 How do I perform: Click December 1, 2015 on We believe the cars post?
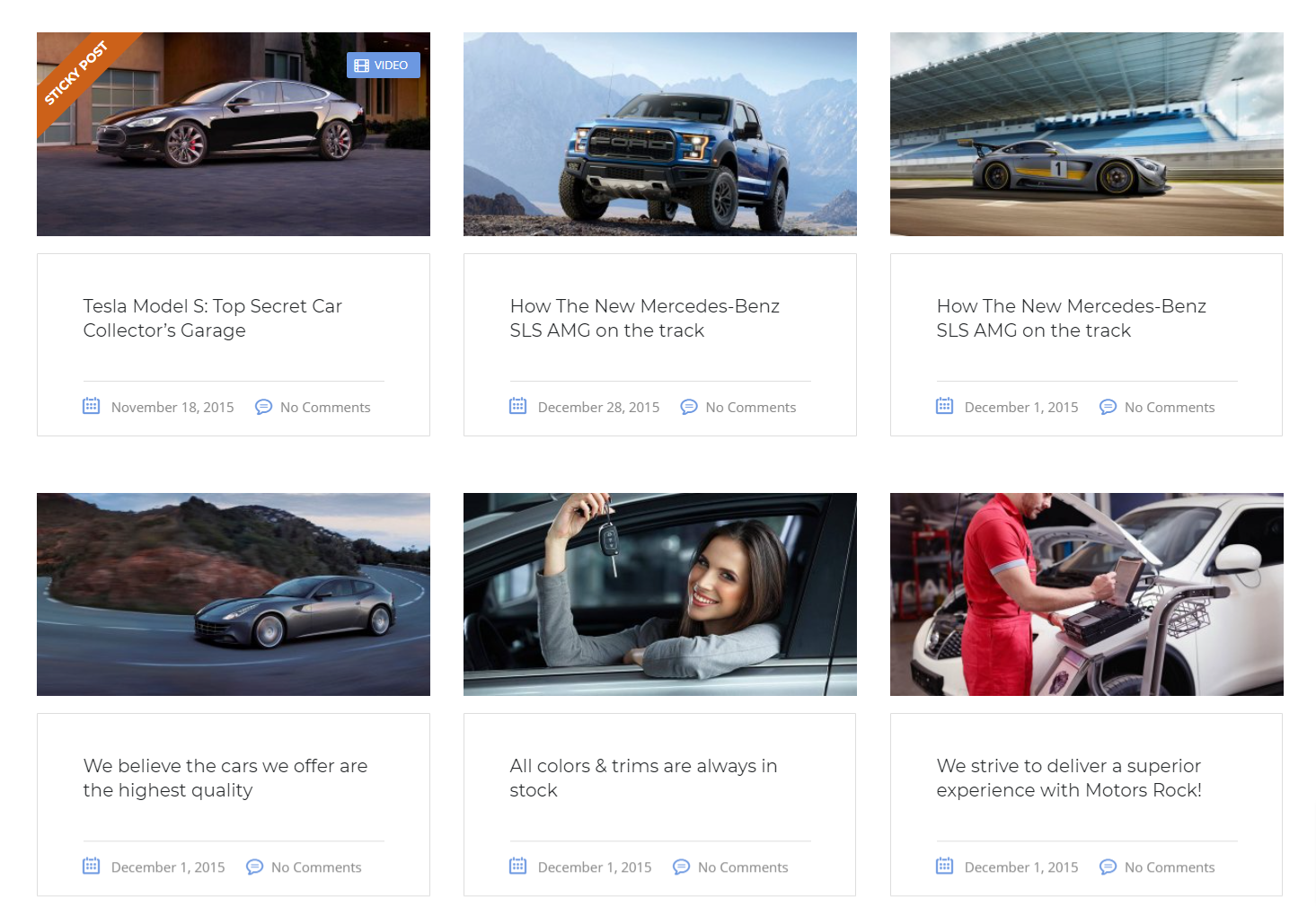(168, 867)
